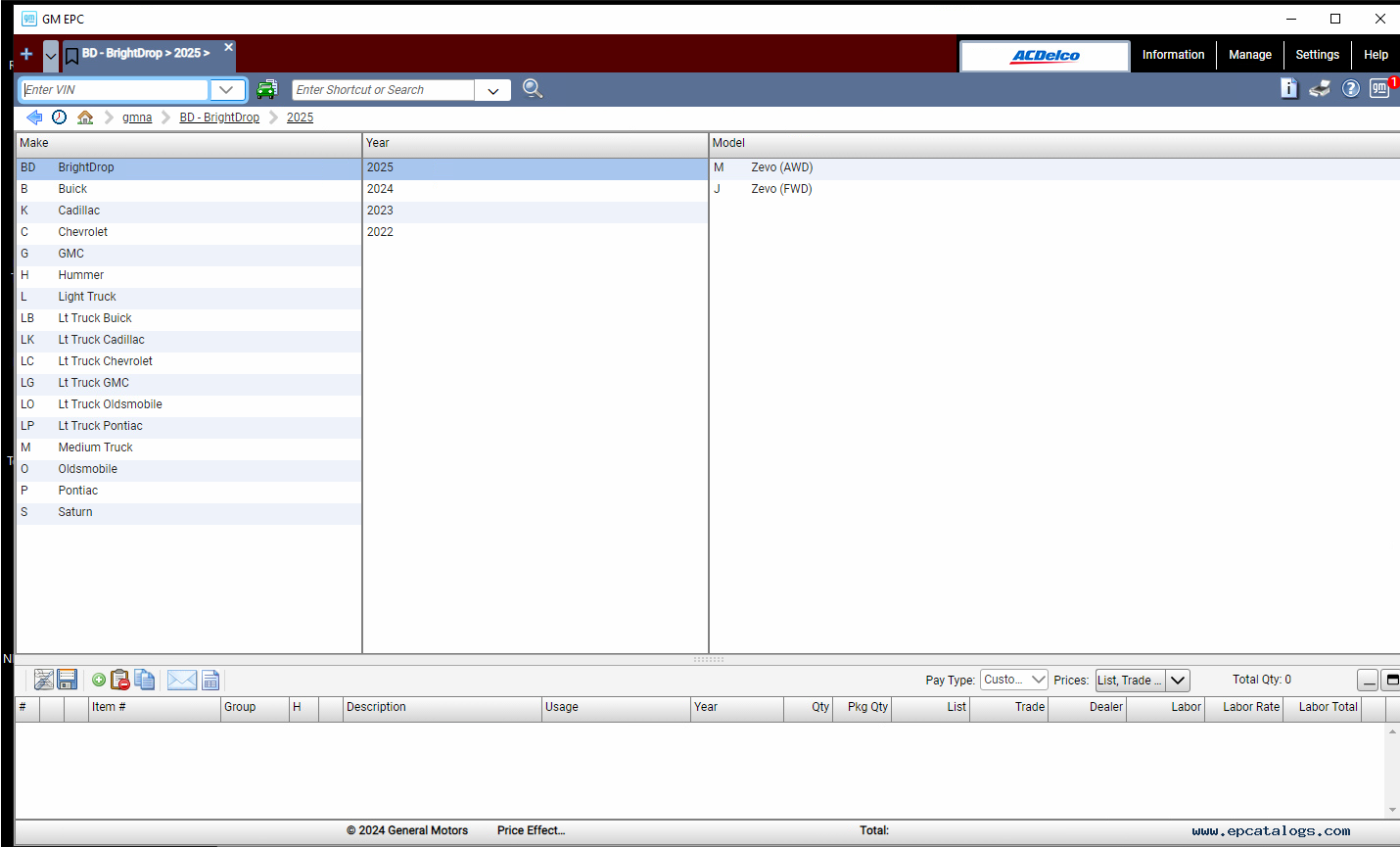The height and width of the screenshot is (847, 1400).
Task: Click the question mark help icon
Action: 1351,89
